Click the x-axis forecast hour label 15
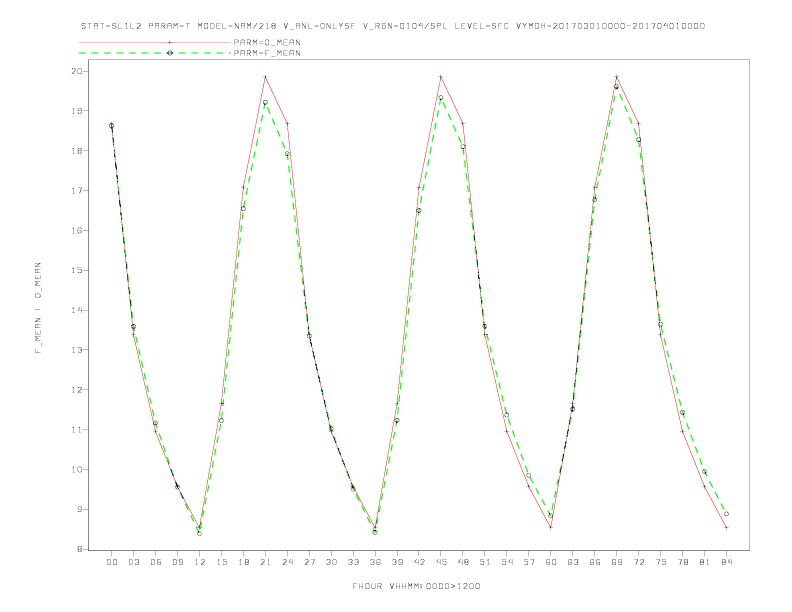The image size is (792, 612). click(221, 562)
